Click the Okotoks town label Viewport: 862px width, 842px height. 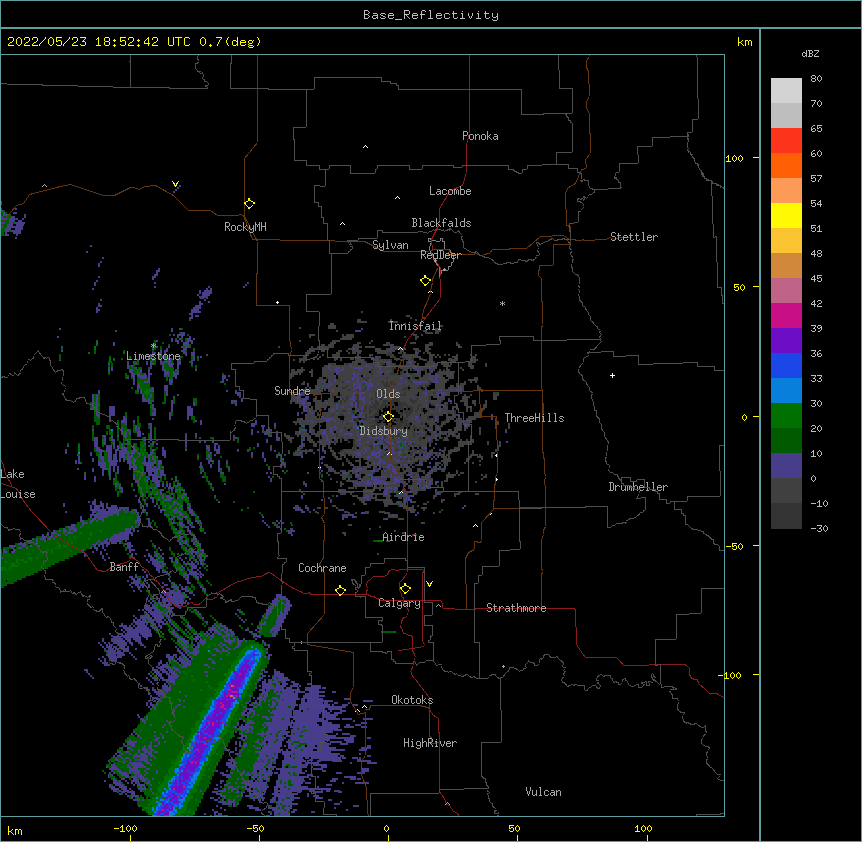[x=412, y=700]
